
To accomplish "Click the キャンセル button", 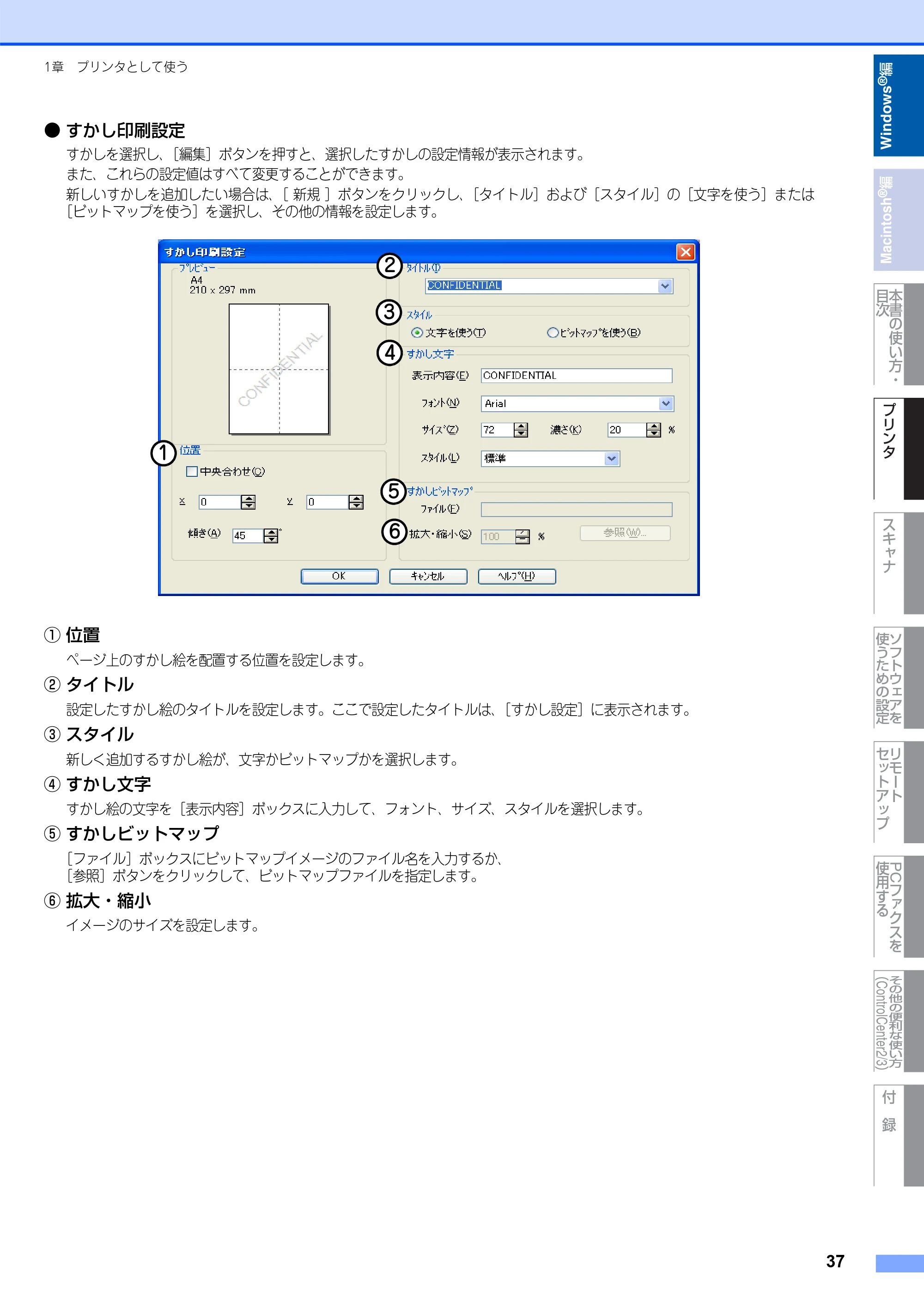I will click(x=428, y=577).
